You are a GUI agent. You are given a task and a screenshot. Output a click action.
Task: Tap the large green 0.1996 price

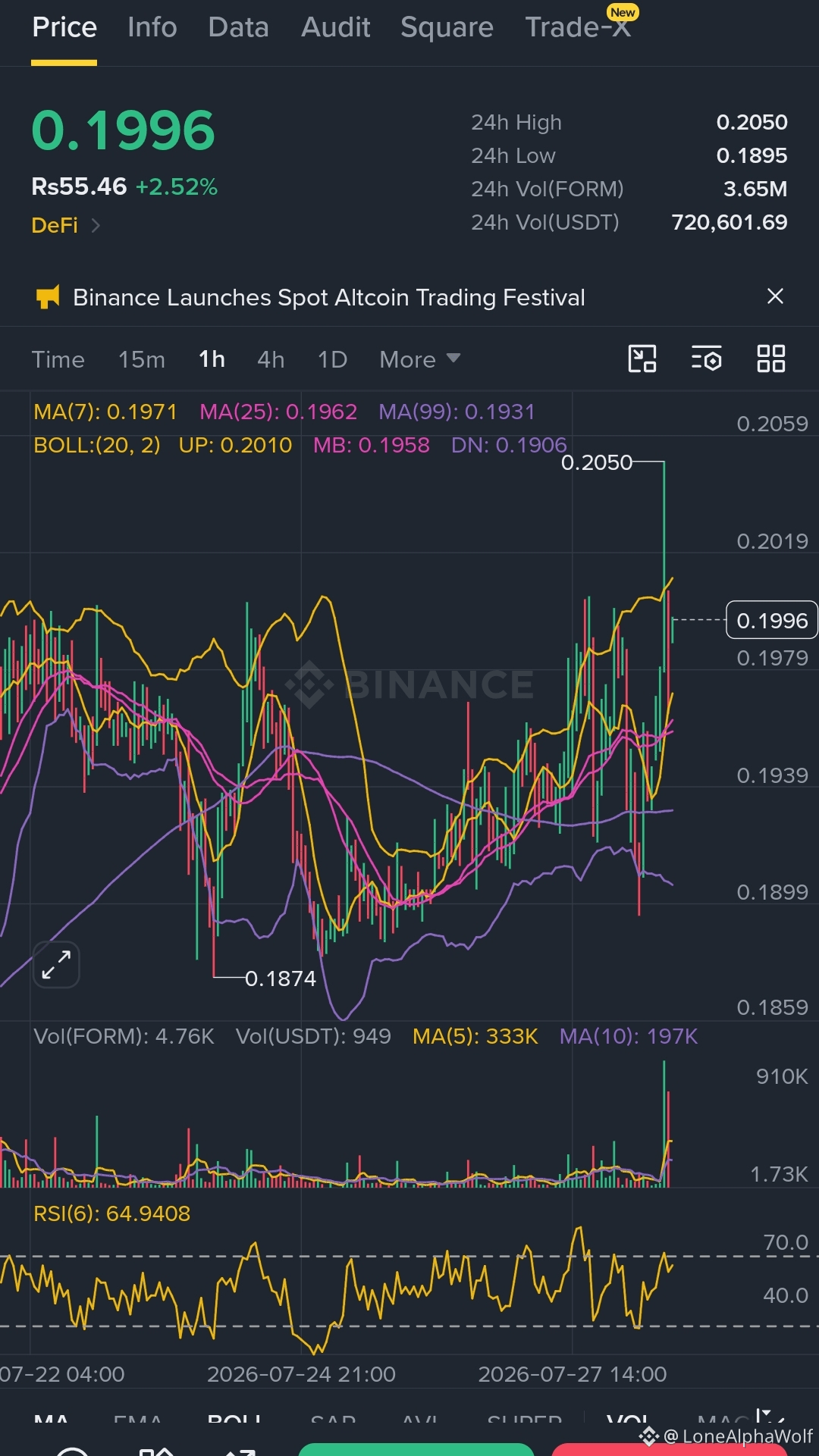click(x=124, y=130)
